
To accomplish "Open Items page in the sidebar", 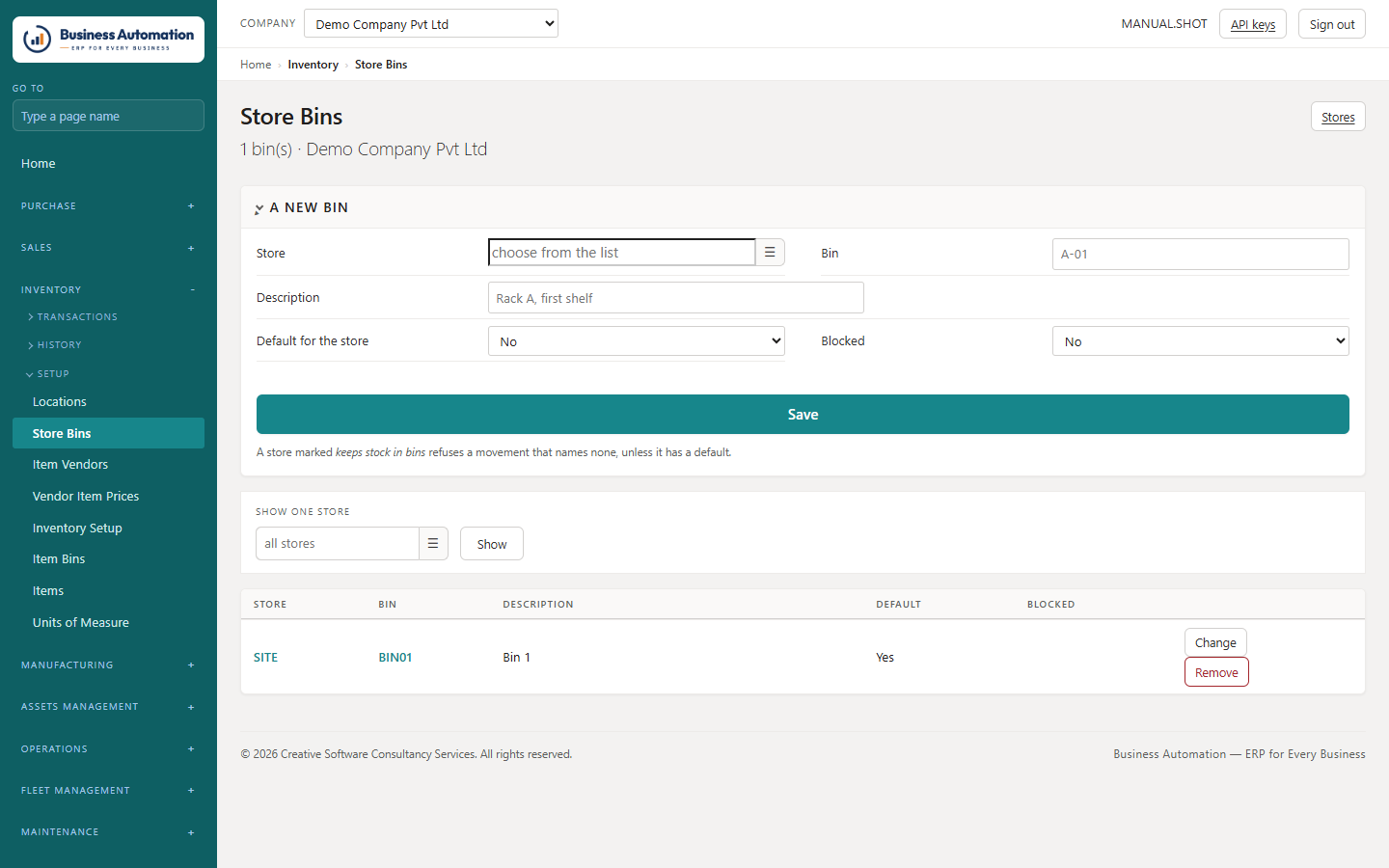I will pyautogui.click(x=108, y=591).
